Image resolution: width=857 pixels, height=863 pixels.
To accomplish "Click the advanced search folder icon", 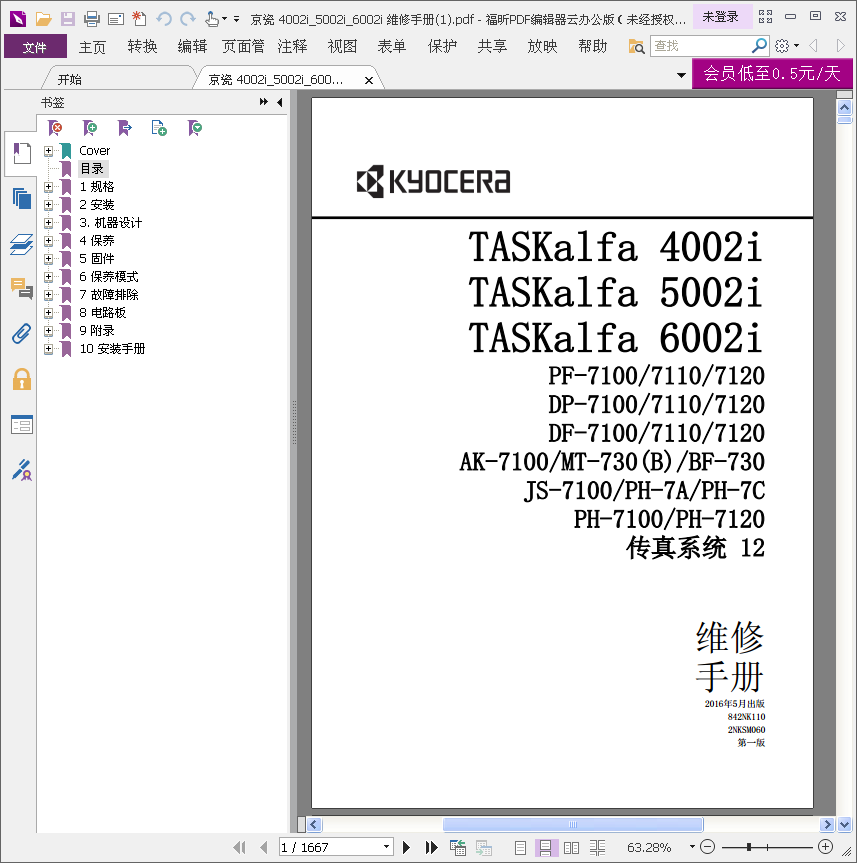I will [x=636, y=46].
